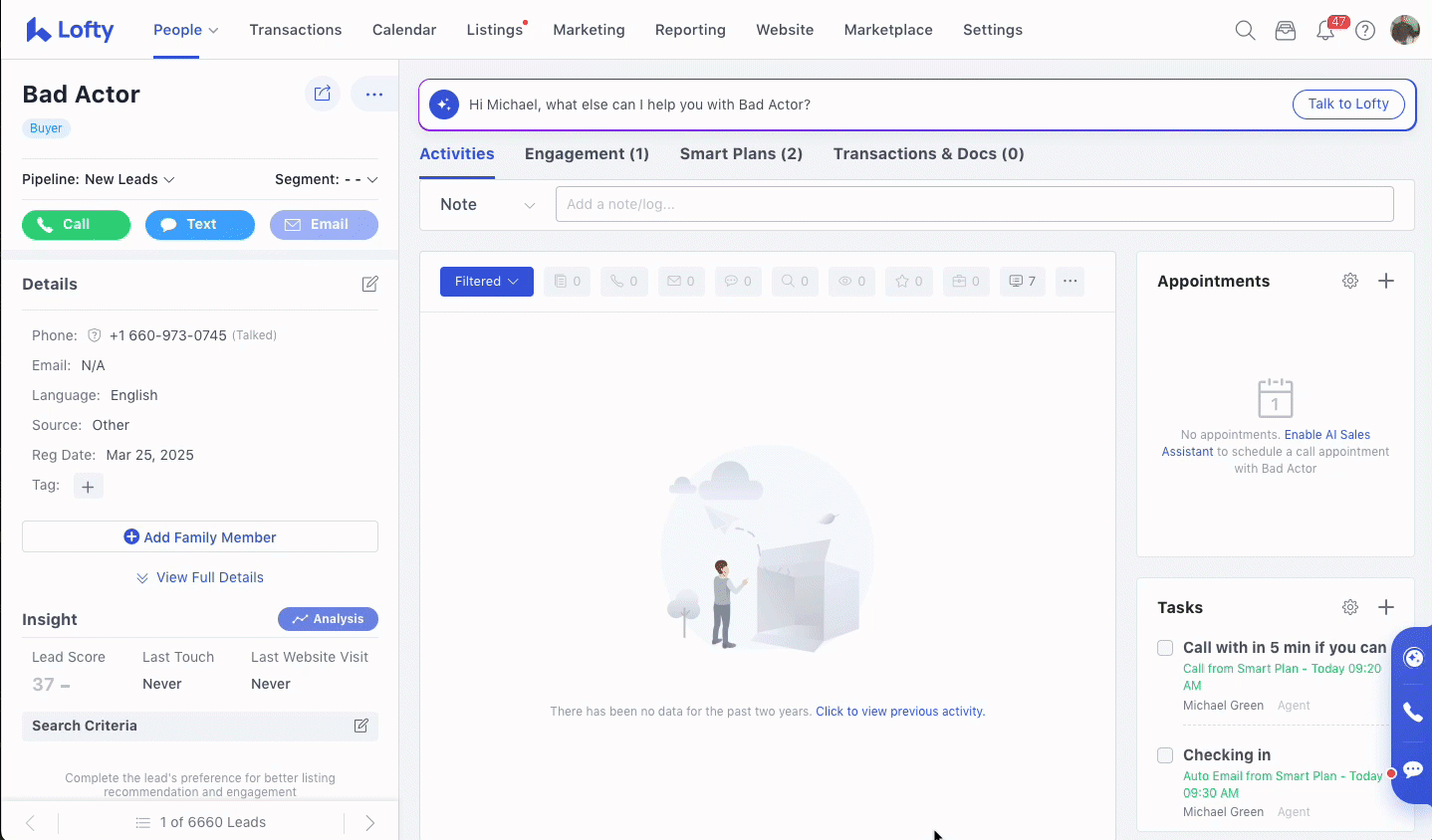This screenshot has width=1432, height=840.
Task: Add a new appointment plus icon
Action: (1386, 281)
